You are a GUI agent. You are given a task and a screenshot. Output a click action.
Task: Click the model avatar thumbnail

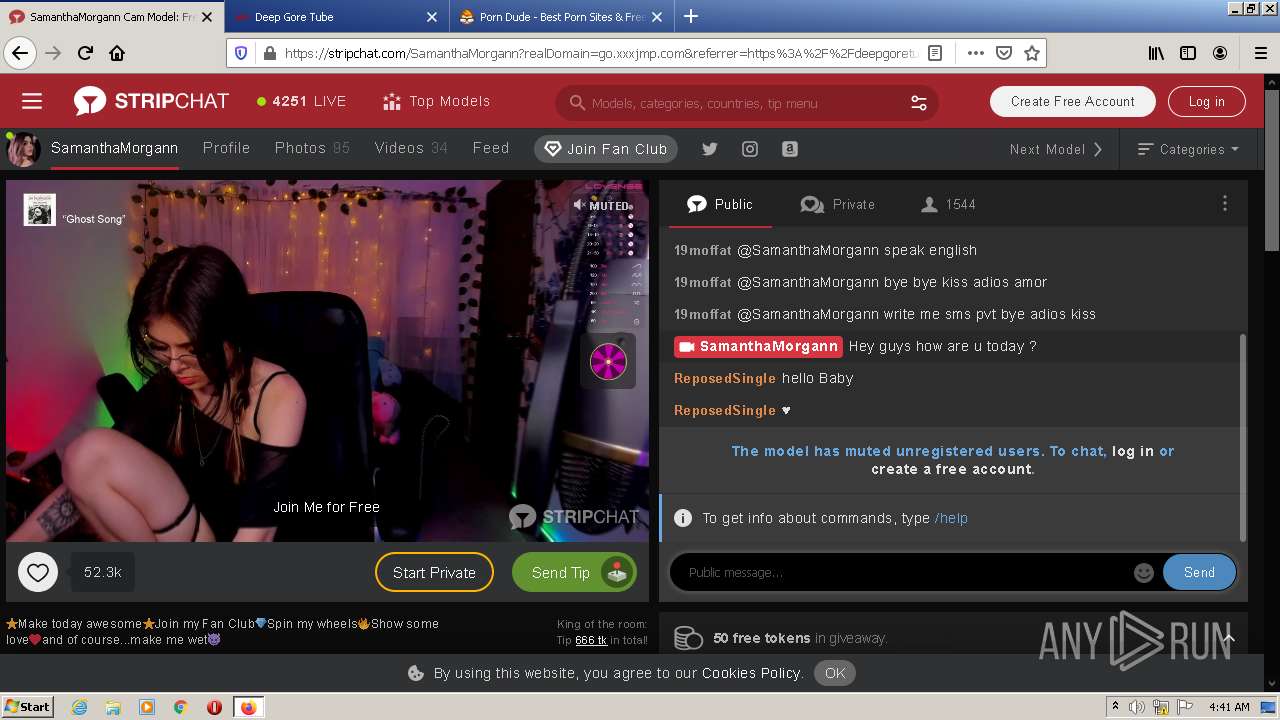[23, 150]
